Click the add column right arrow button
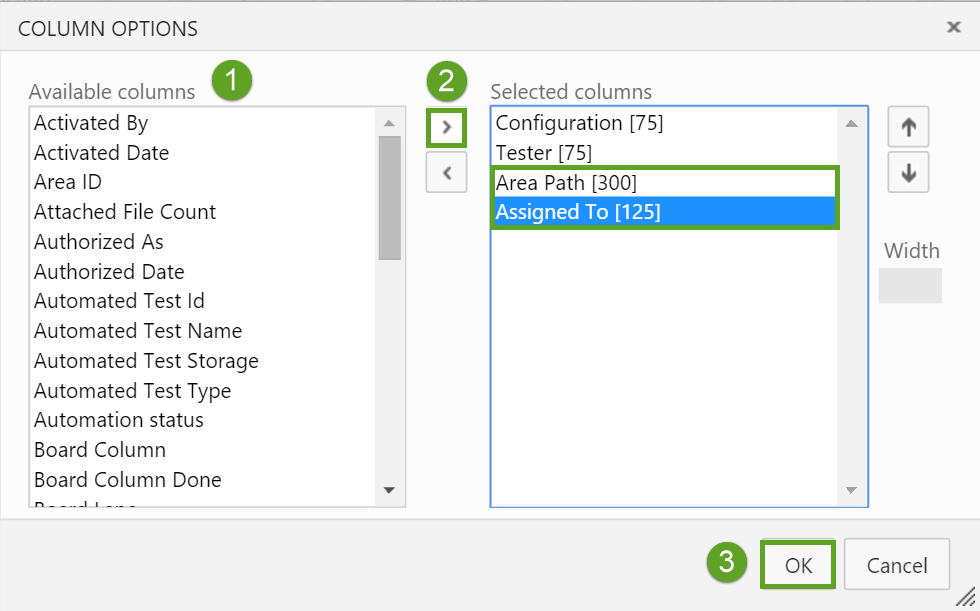 coord(446,128)
